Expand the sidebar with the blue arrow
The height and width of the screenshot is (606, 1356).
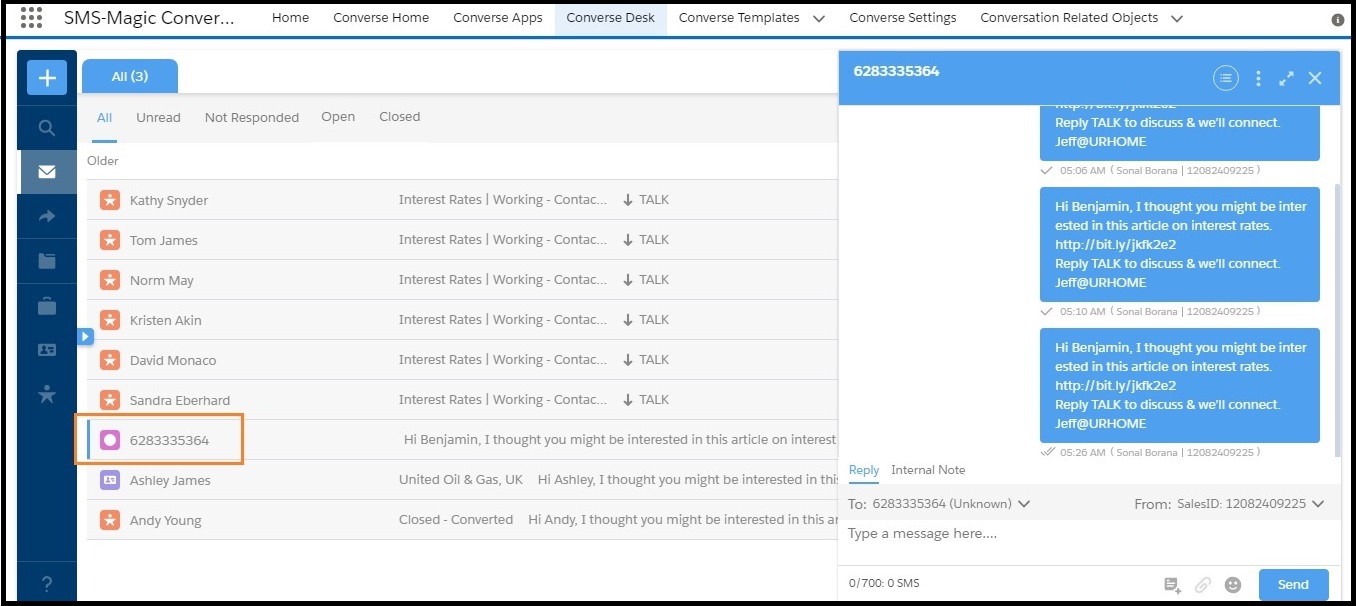coord(85,336)
